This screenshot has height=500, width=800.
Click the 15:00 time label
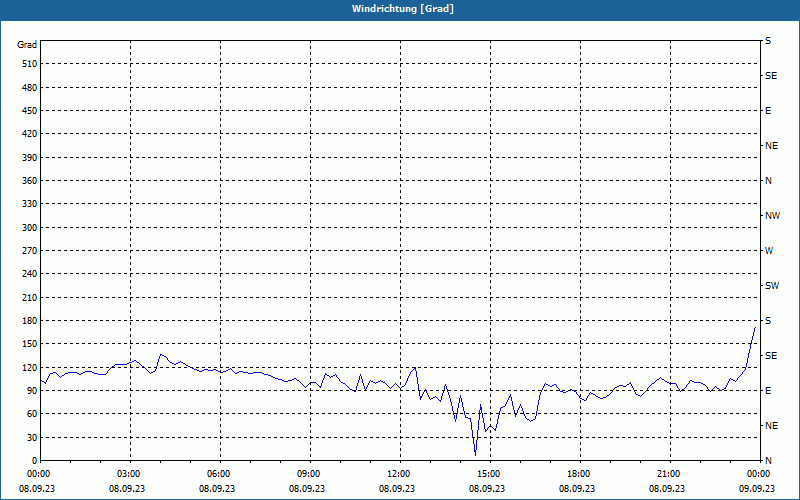click(487, 474)
